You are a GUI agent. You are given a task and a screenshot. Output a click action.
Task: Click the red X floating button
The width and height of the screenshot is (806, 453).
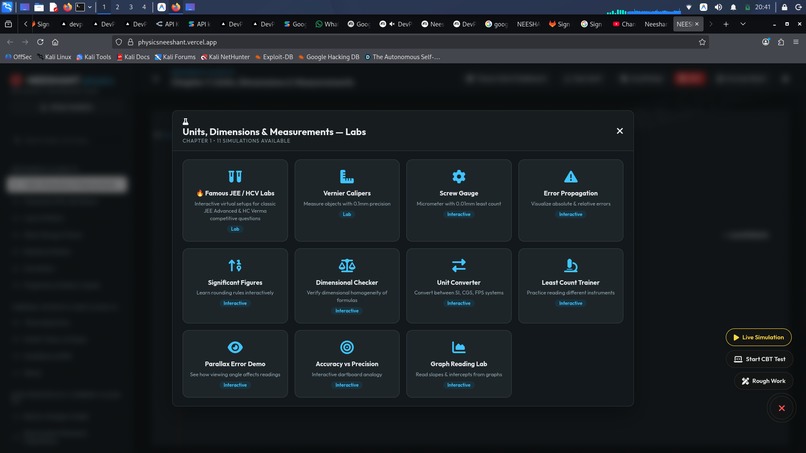(781, 408)
